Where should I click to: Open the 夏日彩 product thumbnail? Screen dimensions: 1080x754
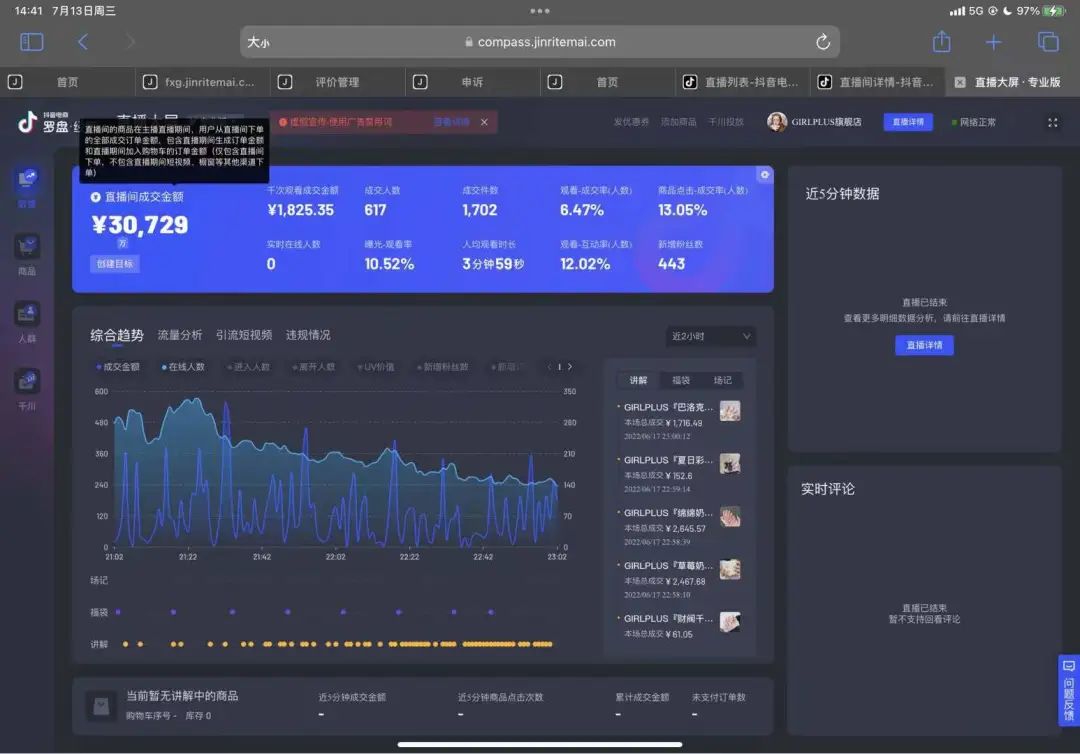[730, 463]
